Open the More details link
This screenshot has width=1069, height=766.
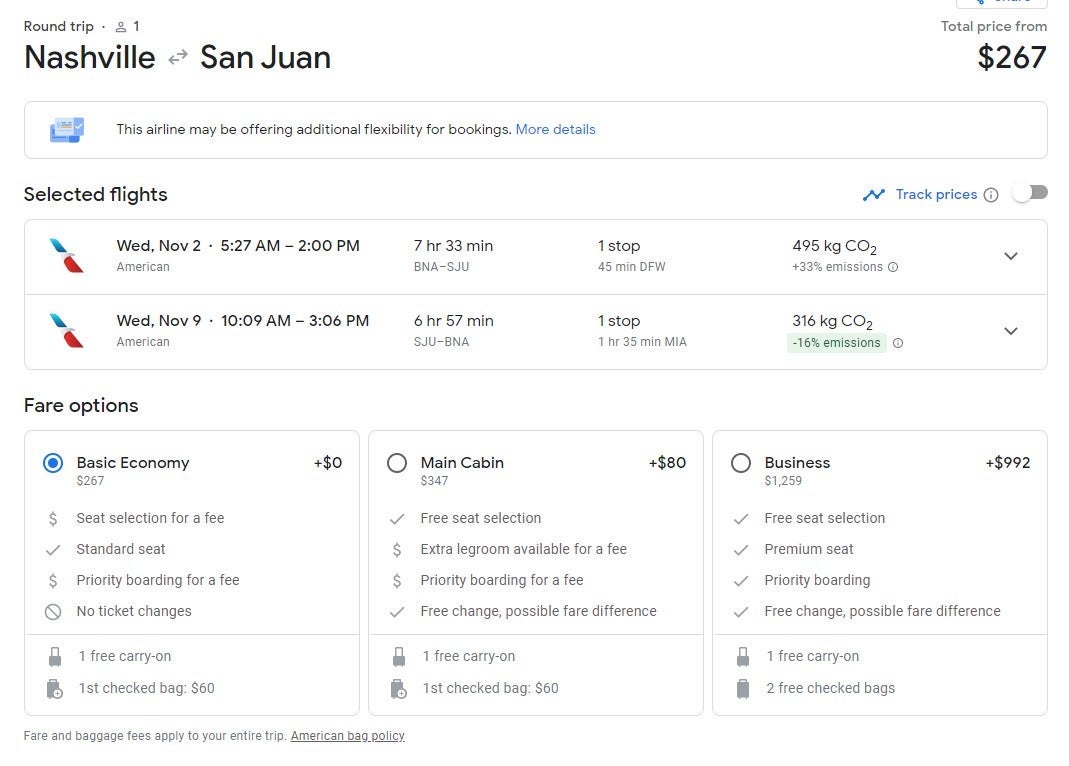click(x=555, y=130)
